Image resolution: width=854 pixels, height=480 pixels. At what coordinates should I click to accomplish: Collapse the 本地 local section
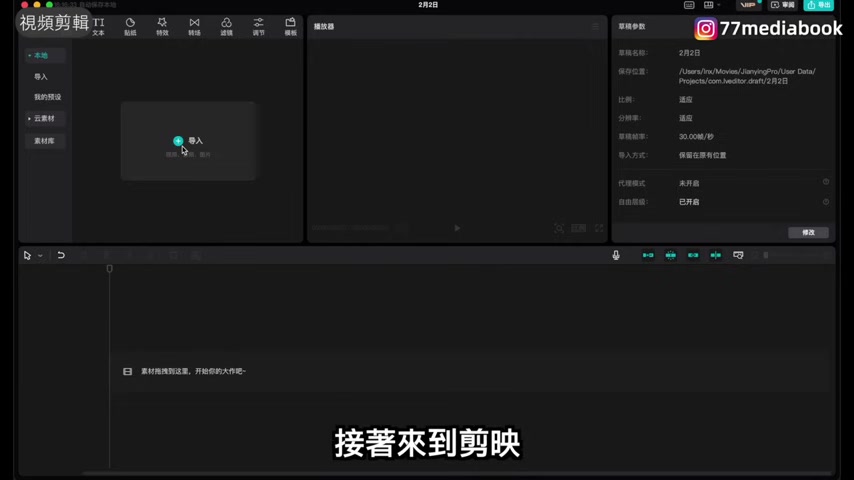[x=45, y=56]
